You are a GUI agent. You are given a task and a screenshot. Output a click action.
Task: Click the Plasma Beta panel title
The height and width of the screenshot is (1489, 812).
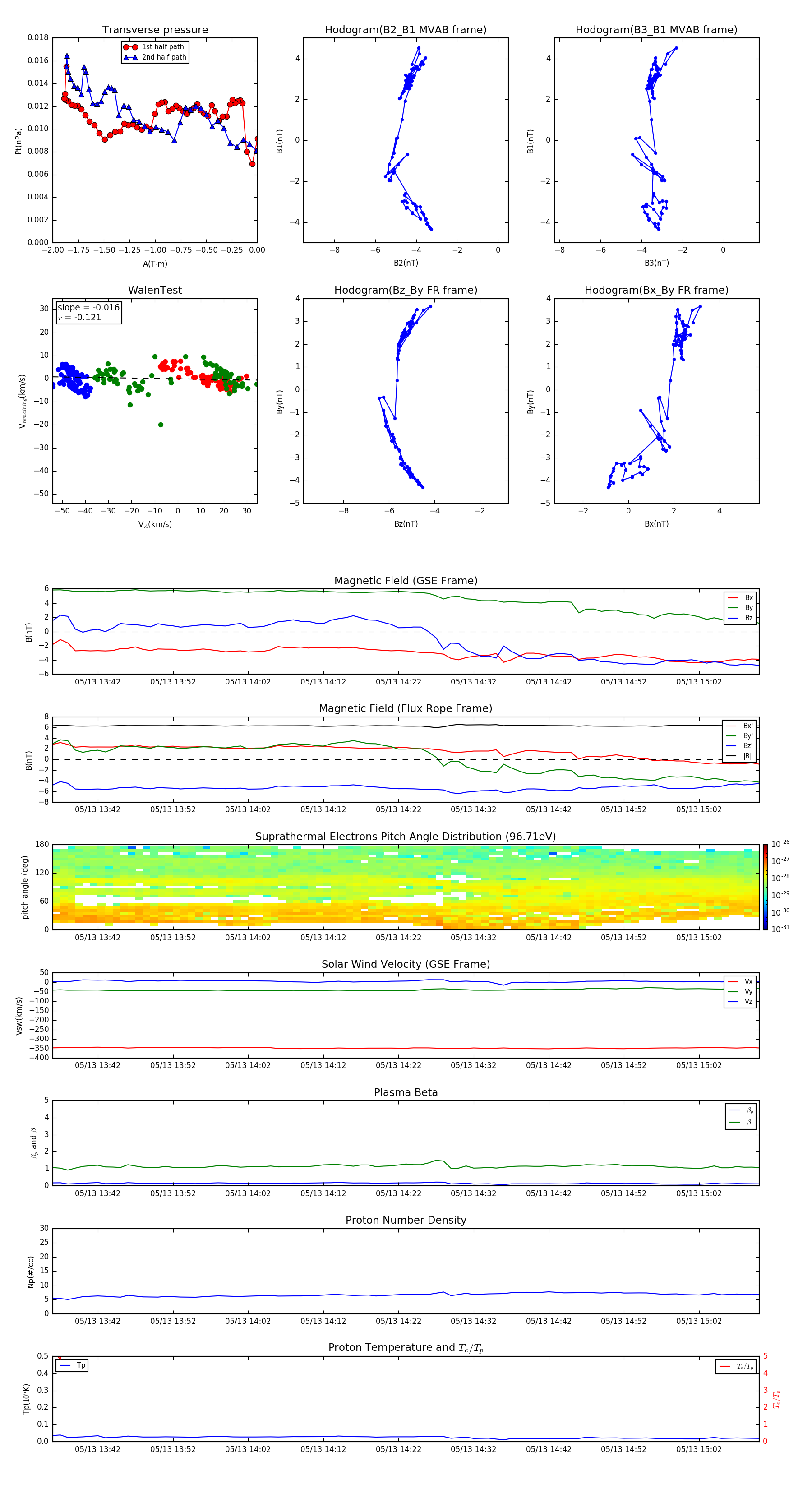pos(406,1093)
